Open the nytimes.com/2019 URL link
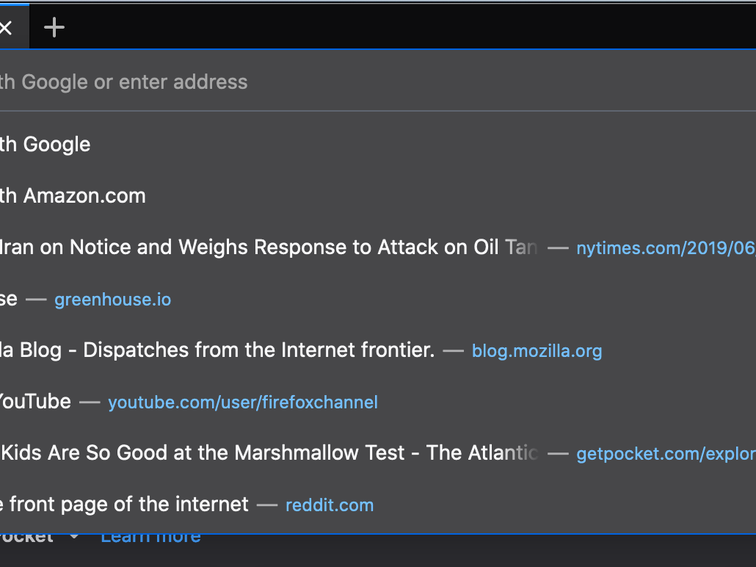756x567 pixels. (x=665, y=248)
